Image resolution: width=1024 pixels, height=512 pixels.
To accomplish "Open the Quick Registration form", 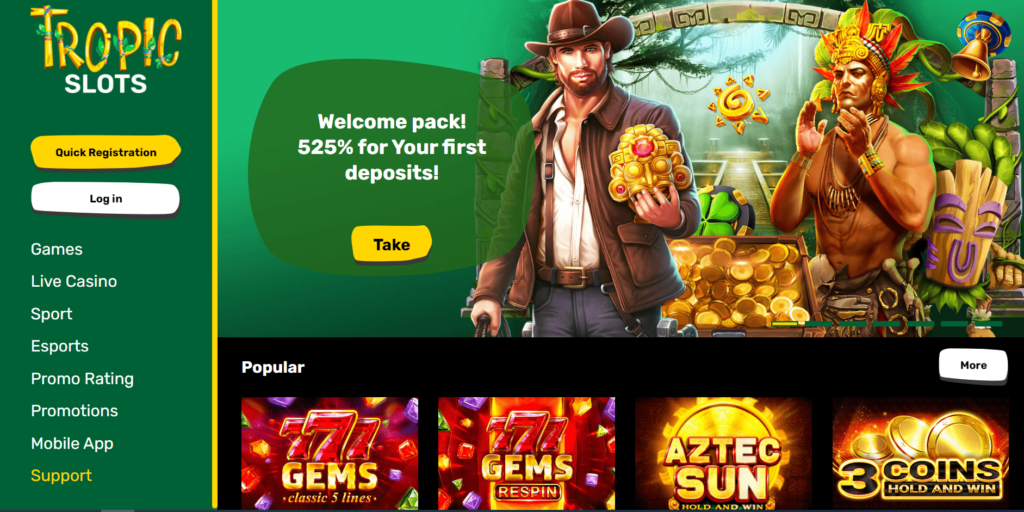I will [x=106, y=152].
